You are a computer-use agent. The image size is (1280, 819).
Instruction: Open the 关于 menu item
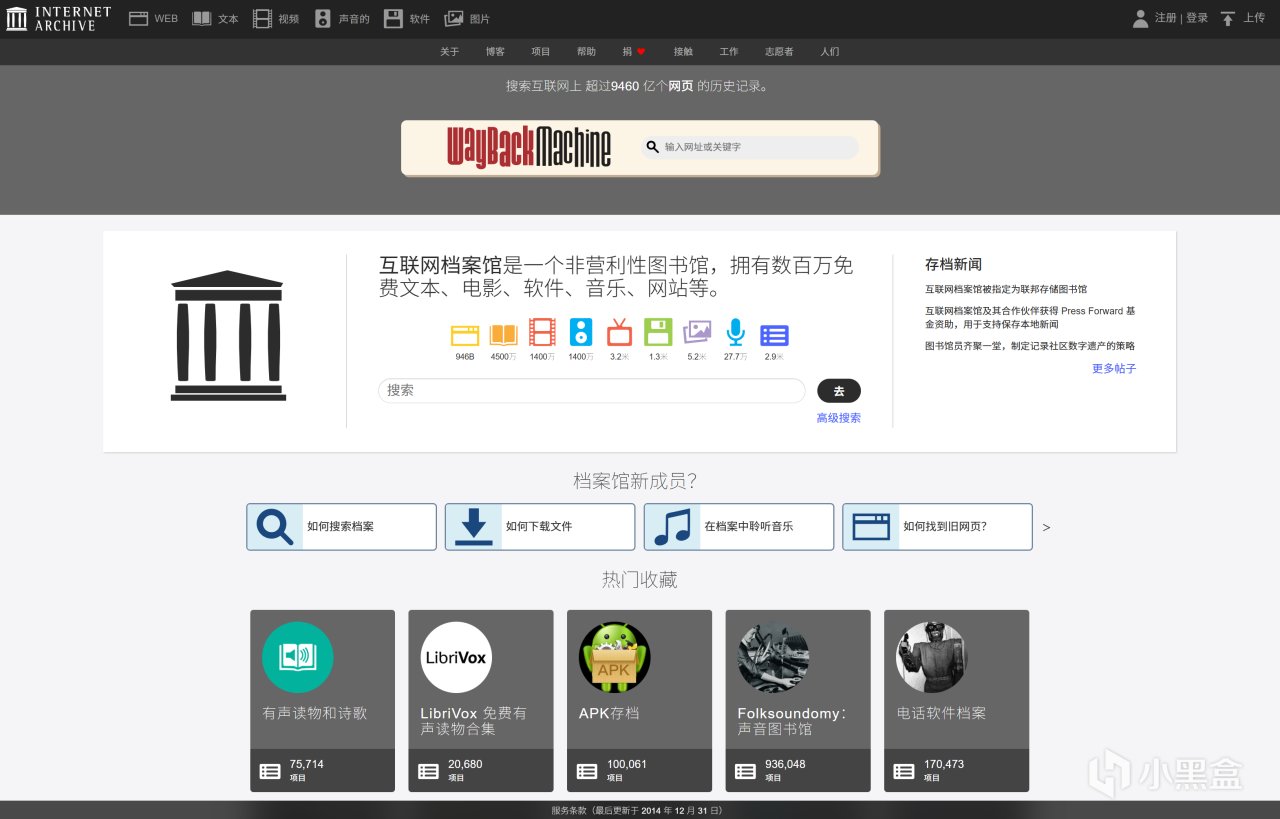tap(450, 52)
